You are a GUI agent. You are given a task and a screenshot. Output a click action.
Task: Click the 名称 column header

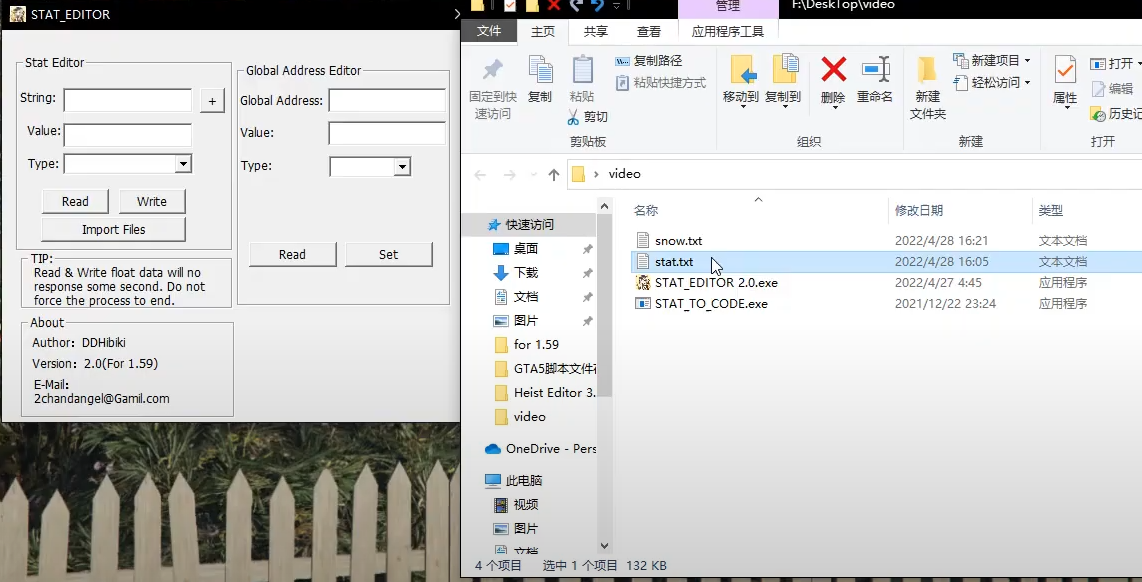pos(646,211)
